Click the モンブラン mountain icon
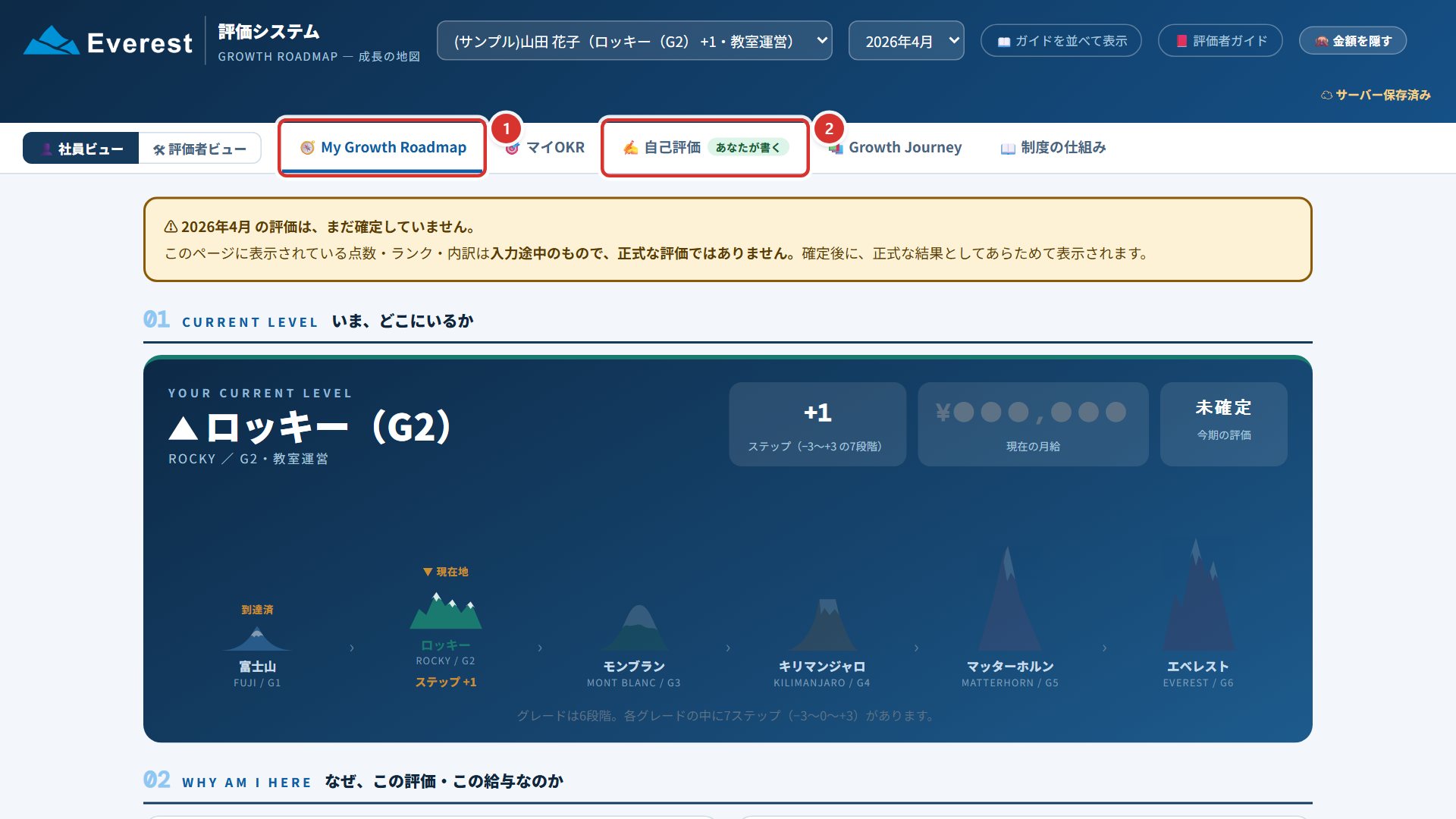This screenshot has height=819, width=1456. [635, 628]
